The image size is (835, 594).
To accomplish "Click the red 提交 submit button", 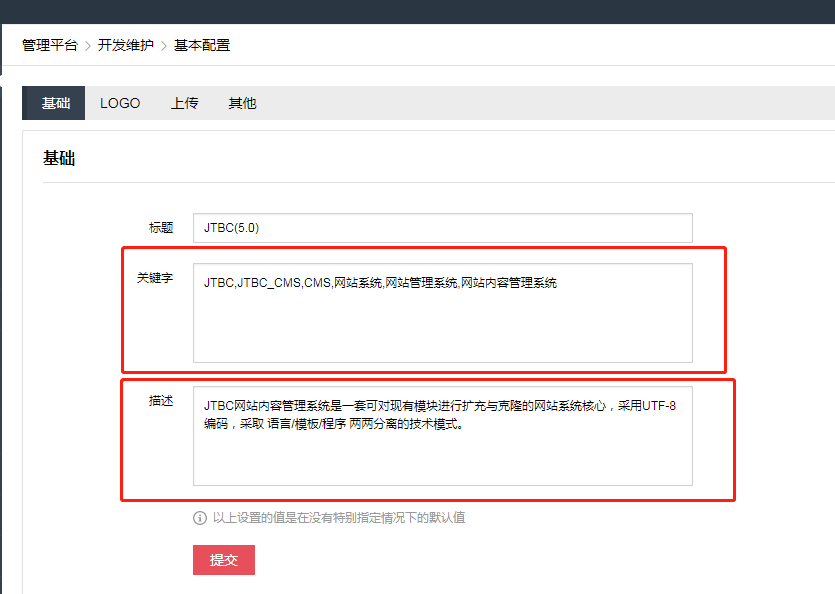I will click(224, 560).
